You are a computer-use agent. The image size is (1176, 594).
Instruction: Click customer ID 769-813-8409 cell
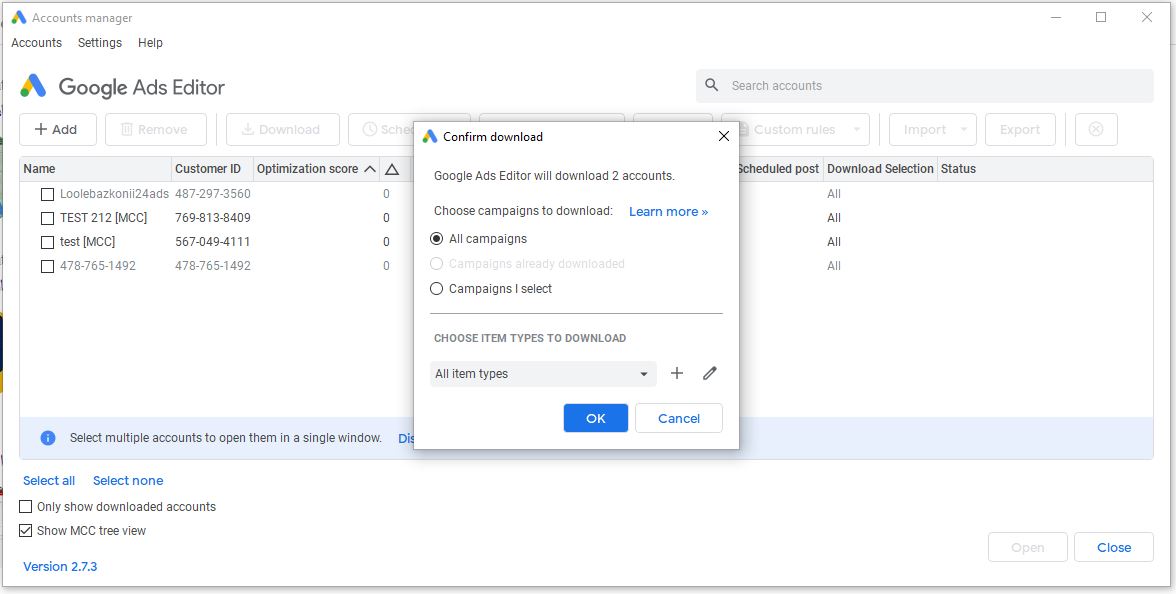(x=213, y=218)
